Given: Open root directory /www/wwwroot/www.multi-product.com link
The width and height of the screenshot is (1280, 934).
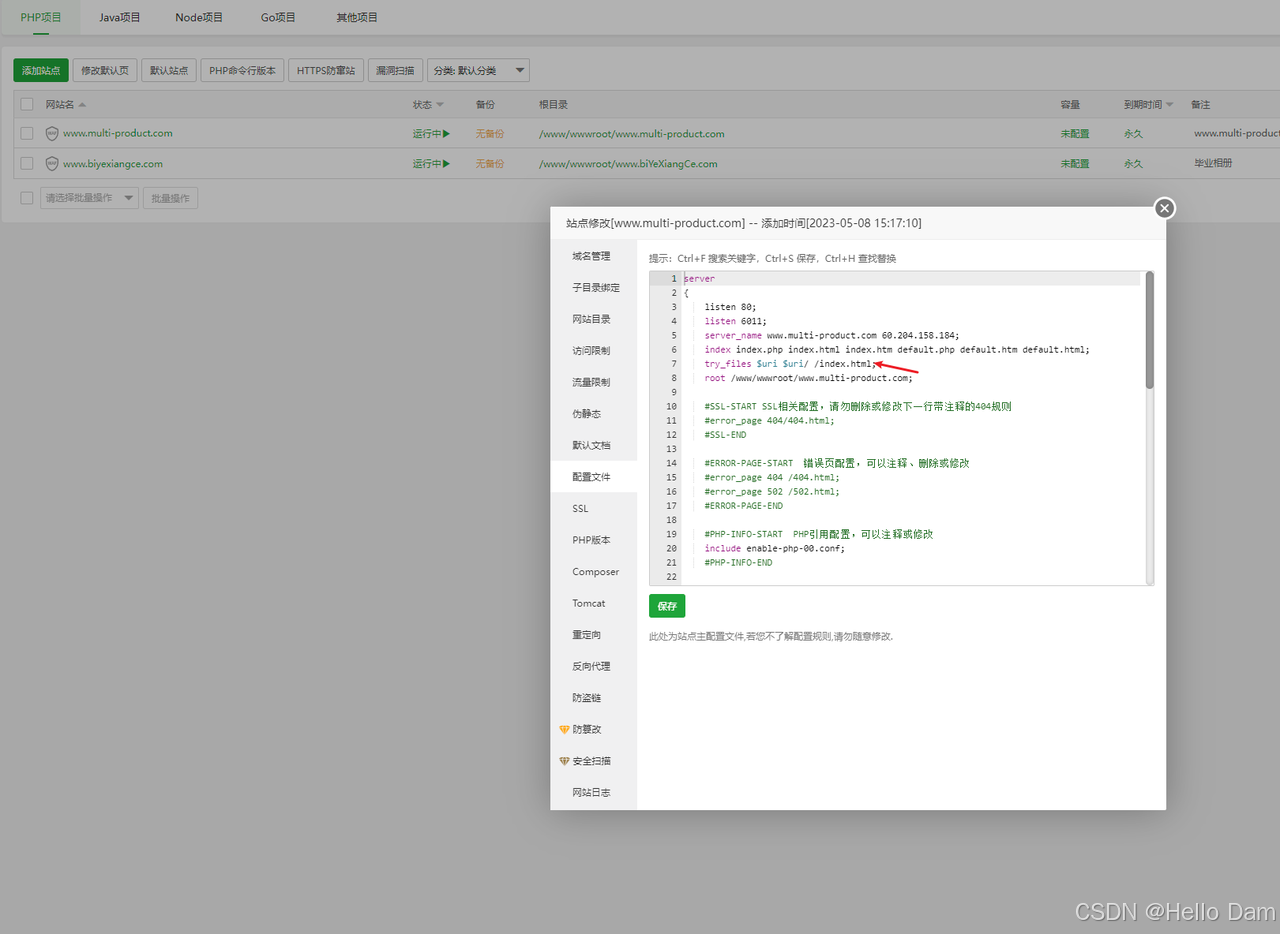Looking at the screenshot, I should [x=631, y=133].
